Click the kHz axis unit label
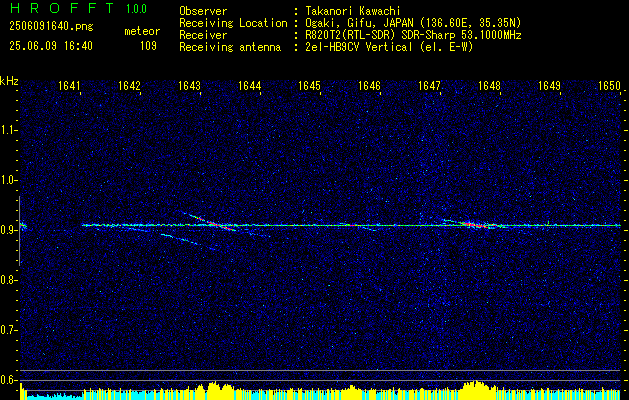629x400 pixels. (9, 81)
